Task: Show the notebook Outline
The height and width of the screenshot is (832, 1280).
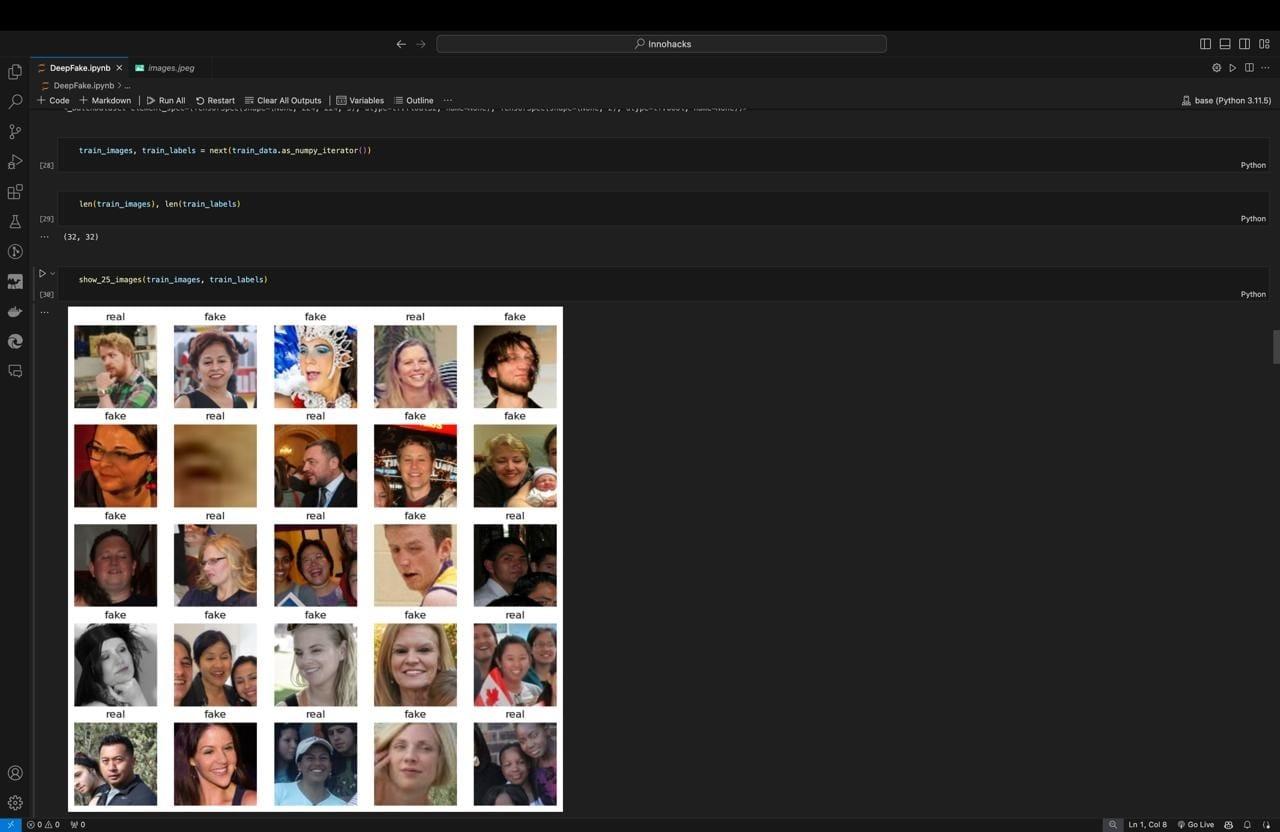Action: tap(414, 100)
